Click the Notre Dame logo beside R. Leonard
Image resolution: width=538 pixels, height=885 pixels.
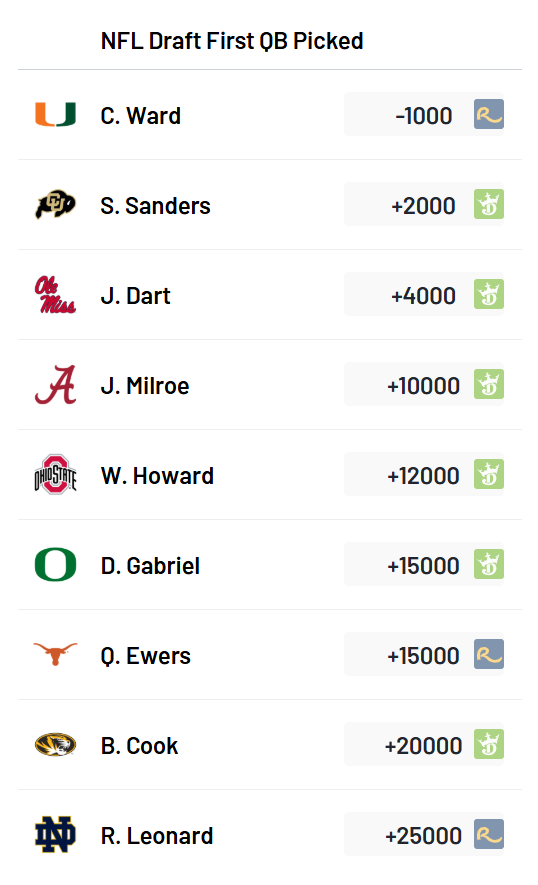(55, 834)
